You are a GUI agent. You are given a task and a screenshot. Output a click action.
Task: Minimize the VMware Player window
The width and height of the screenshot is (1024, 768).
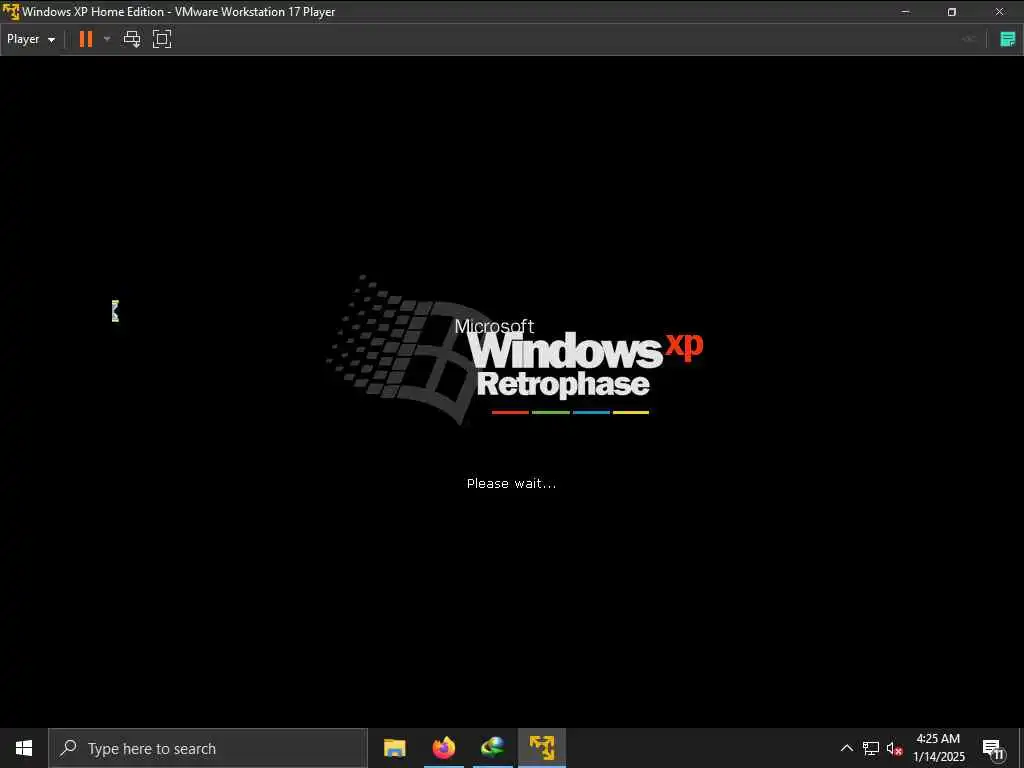(906, 12)
